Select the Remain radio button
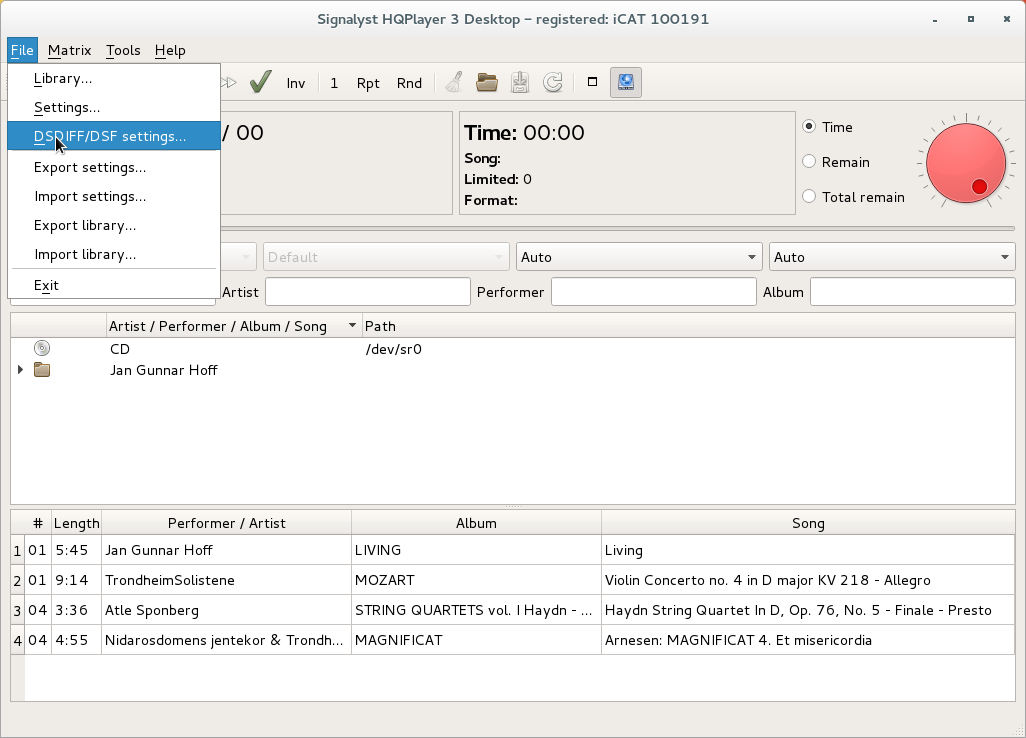The width and height of the screenshot is (1026, 738). [809, 161]
